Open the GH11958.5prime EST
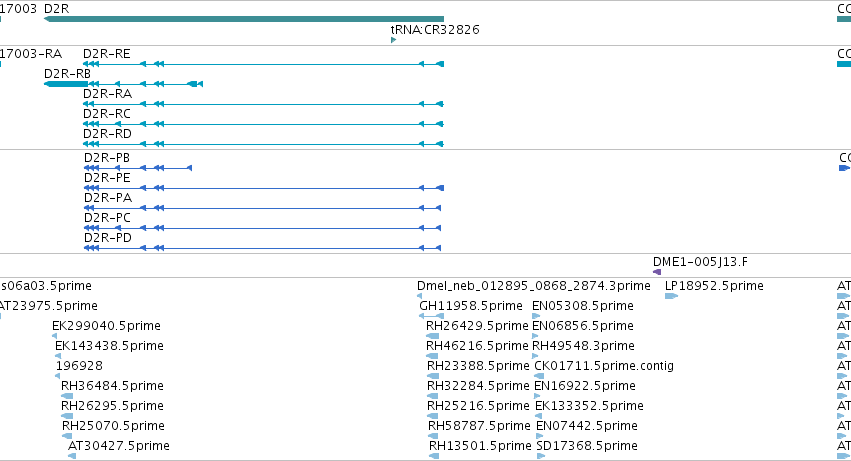Viewport: 851px width, 461px height. tap(431, 316)
